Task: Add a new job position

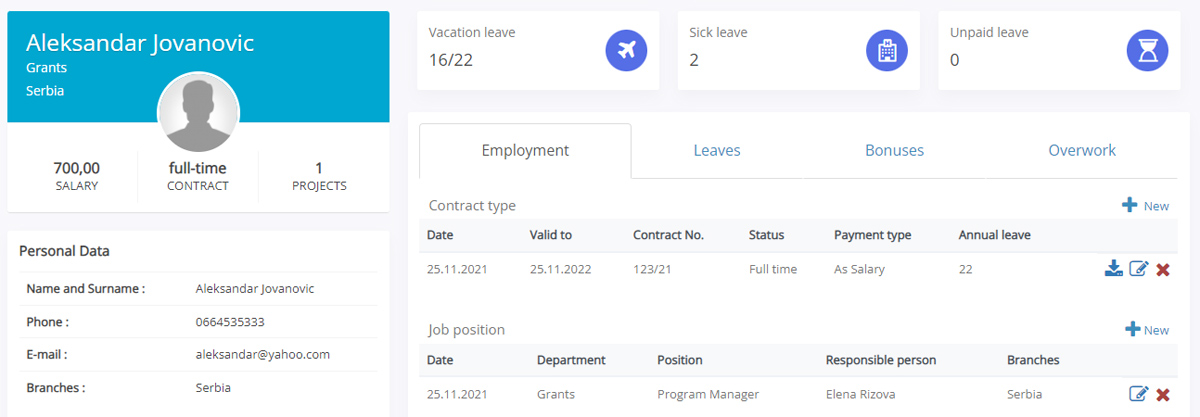Action: [1146, 330]
